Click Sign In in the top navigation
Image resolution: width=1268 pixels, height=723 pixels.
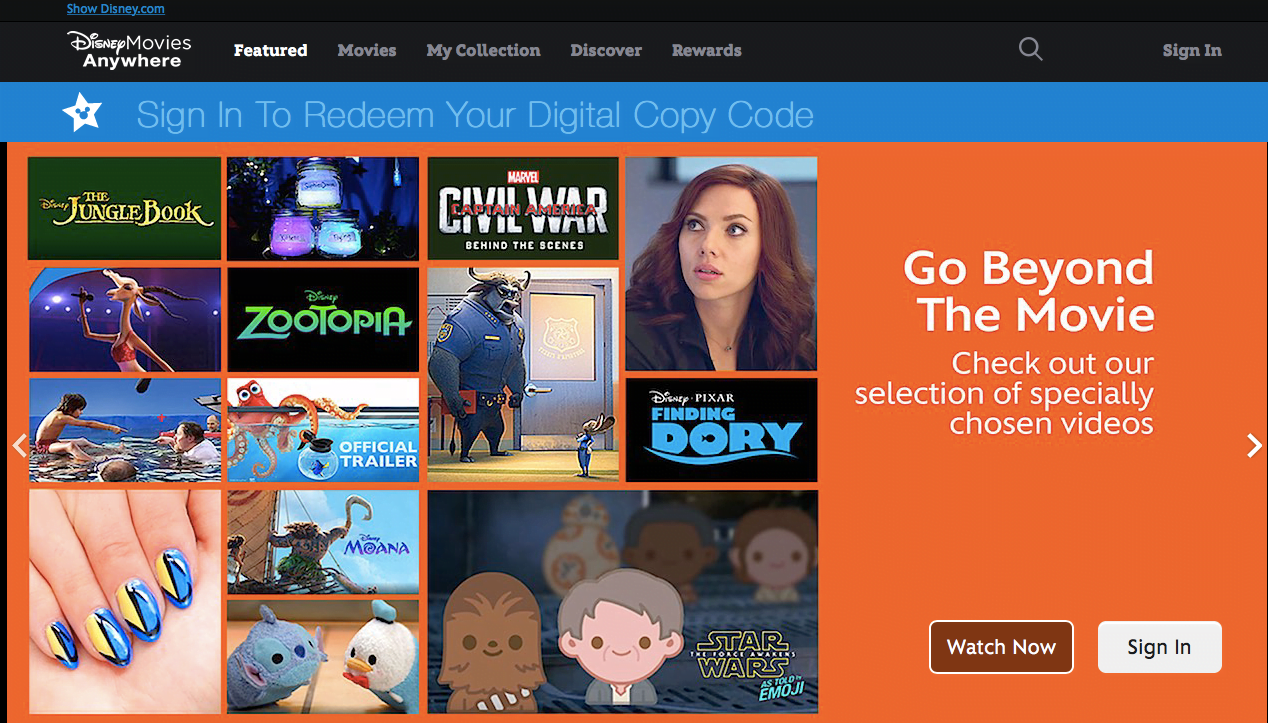coord(1192,50)
